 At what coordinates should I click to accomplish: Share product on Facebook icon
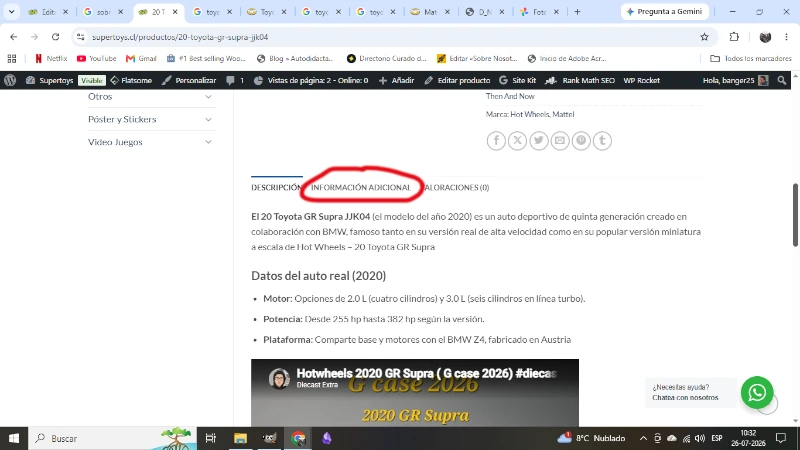pos(496,140)
